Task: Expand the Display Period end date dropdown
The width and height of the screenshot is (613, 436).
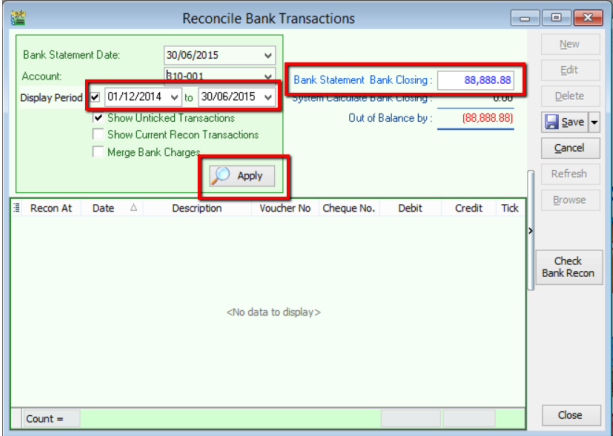Action: pyautogui.click(x=267, y=97)
